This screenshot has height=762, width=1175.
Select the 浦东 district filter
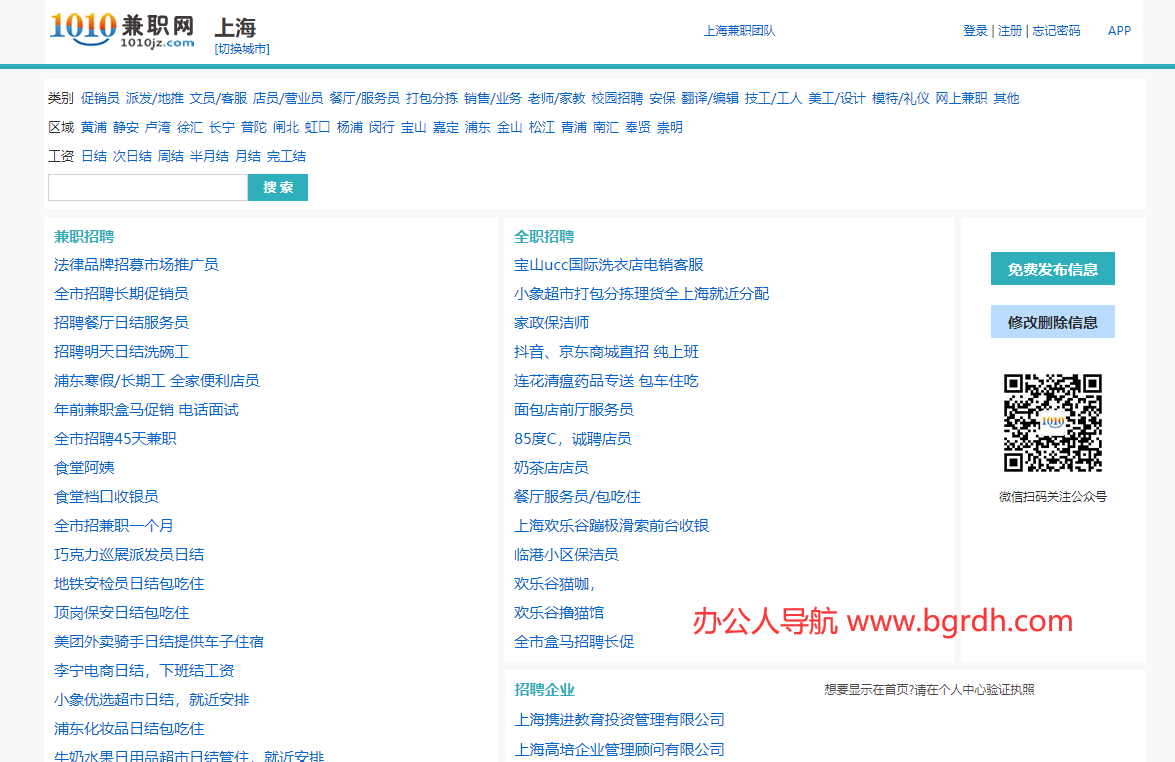tap(478, 127)
